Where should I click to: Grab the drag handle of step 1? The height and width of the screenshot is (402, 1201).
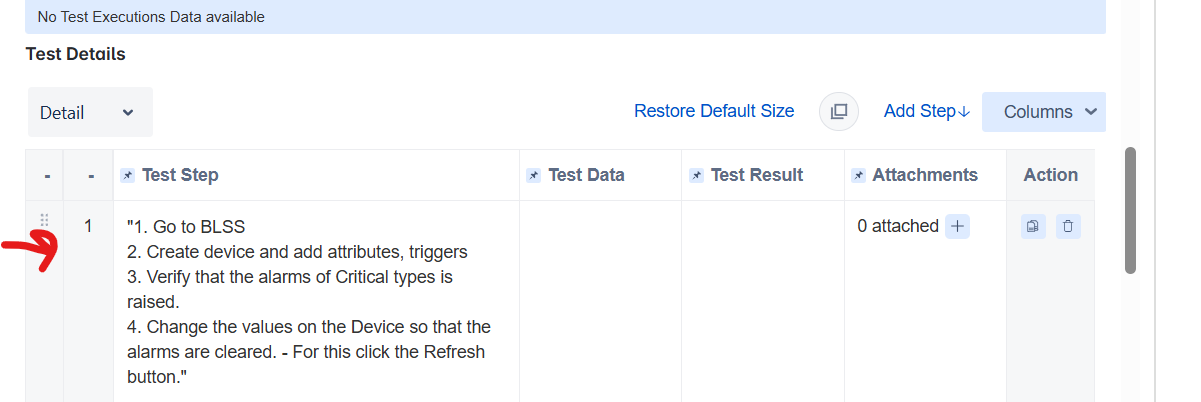[x=44, y=220]
